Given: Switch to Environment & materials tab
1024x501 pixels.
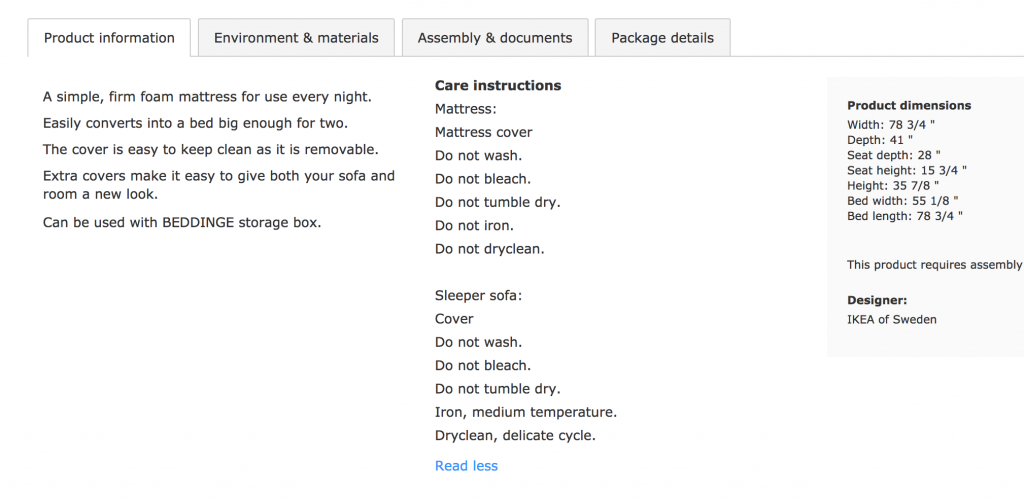Looking at the screenshot, I should pyautogui.click(x=296, y=38).
